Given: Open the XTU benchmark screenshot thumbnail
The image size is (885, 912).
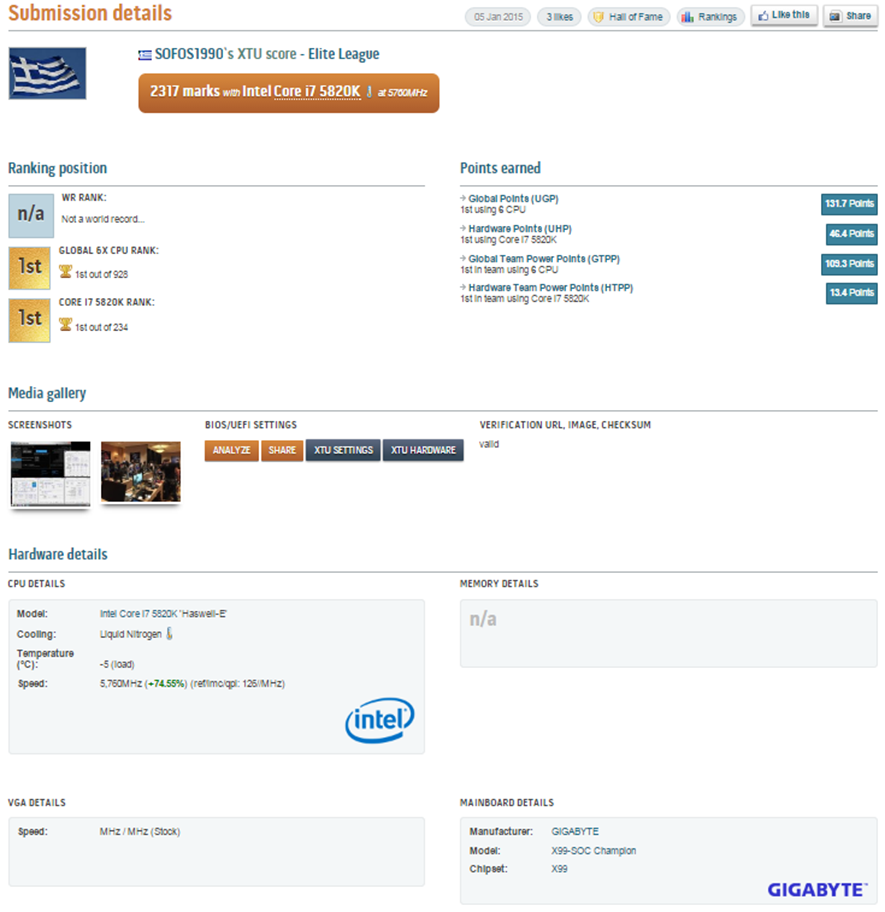Looking at the screenshot, I should tap(51, 473).
